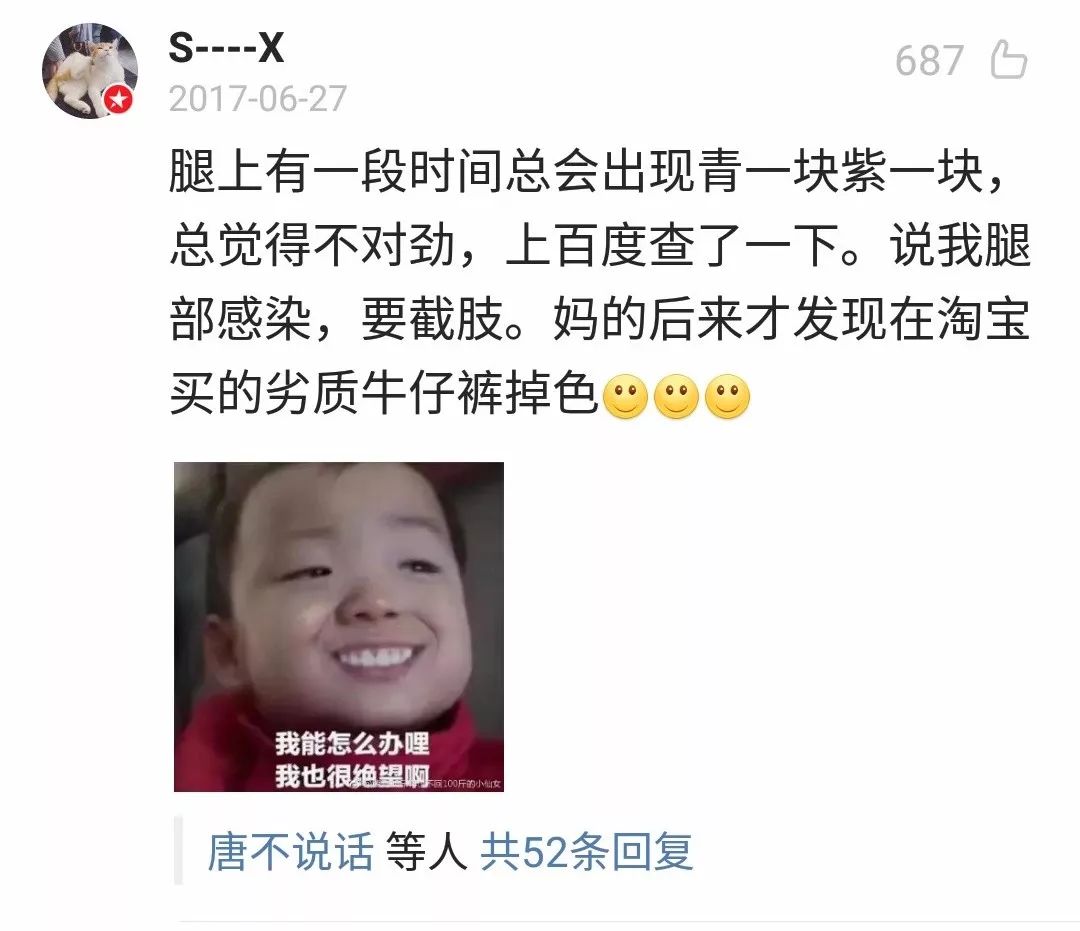
Task: Tap the middle smiley emoji
Action: 676,397
